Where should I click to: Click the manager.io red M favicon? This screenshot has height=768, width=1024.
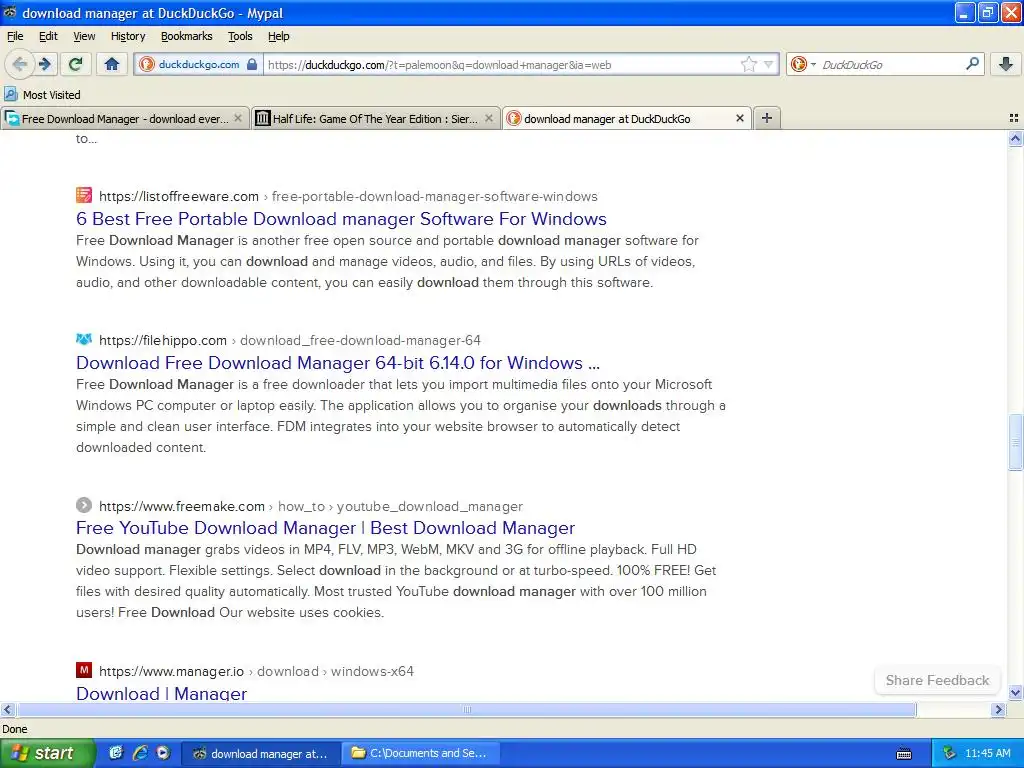[84, 670]
